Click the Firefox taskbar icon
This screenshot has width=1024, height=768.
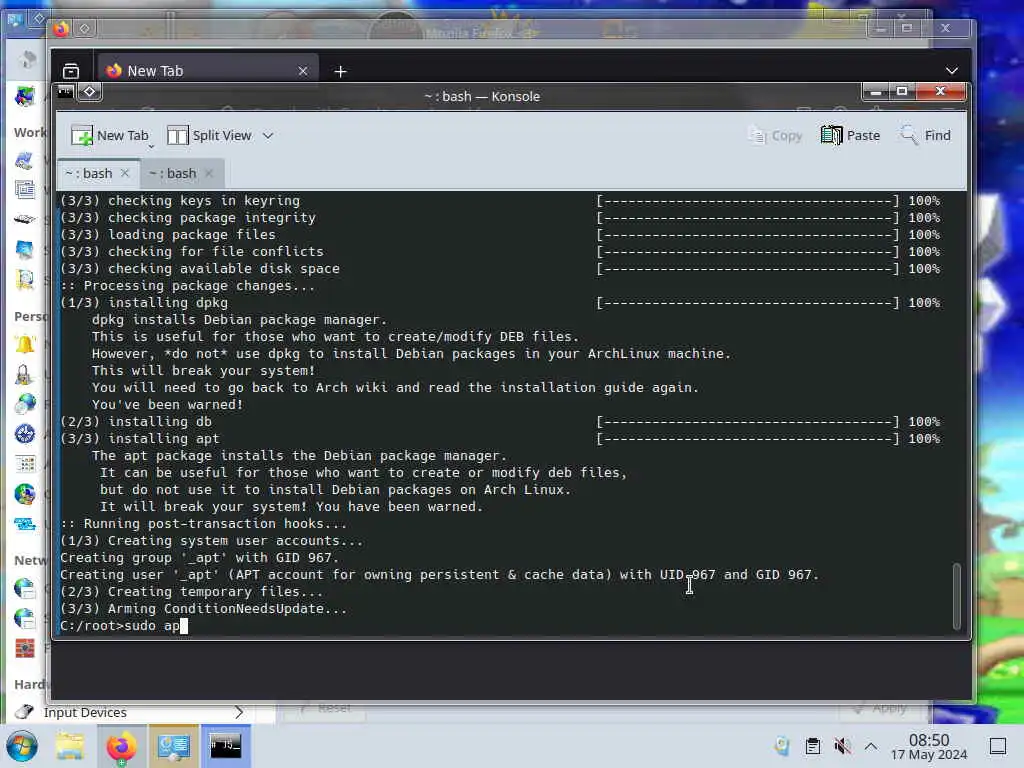tap(121, 746)
